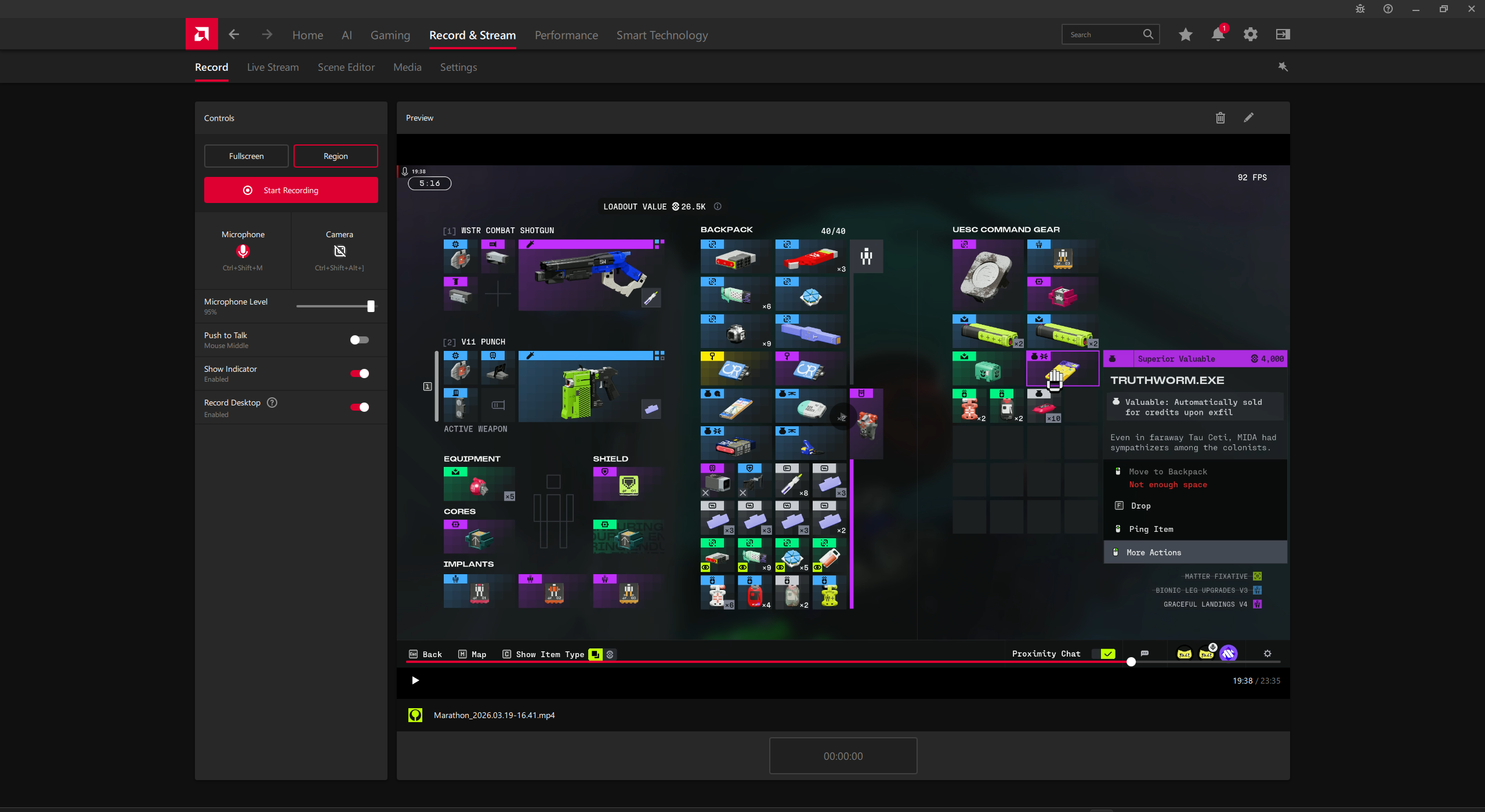This screenshot has height=812, width=1485.
Task: Open the notifications bell
Action: [x=1218, y=35]
